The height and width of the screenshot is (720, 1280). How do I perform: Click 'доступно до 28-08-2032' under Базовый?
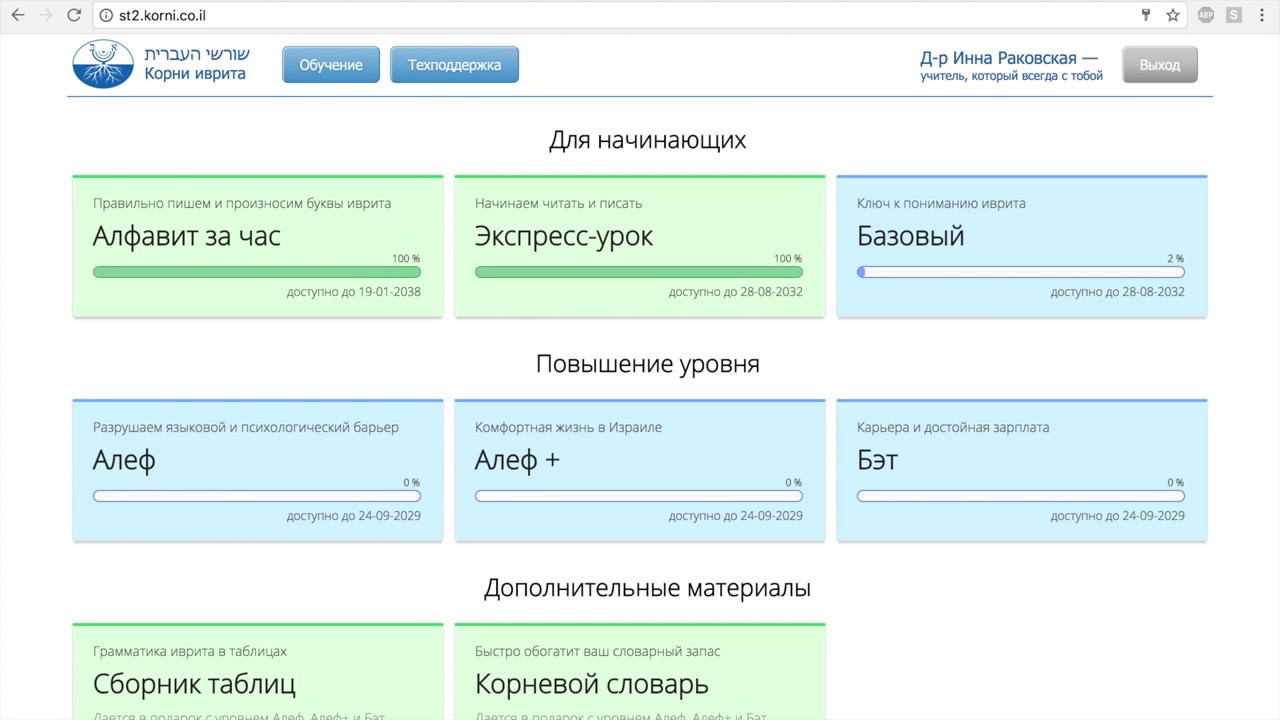pyautogui.click(x=1118, y=292)
